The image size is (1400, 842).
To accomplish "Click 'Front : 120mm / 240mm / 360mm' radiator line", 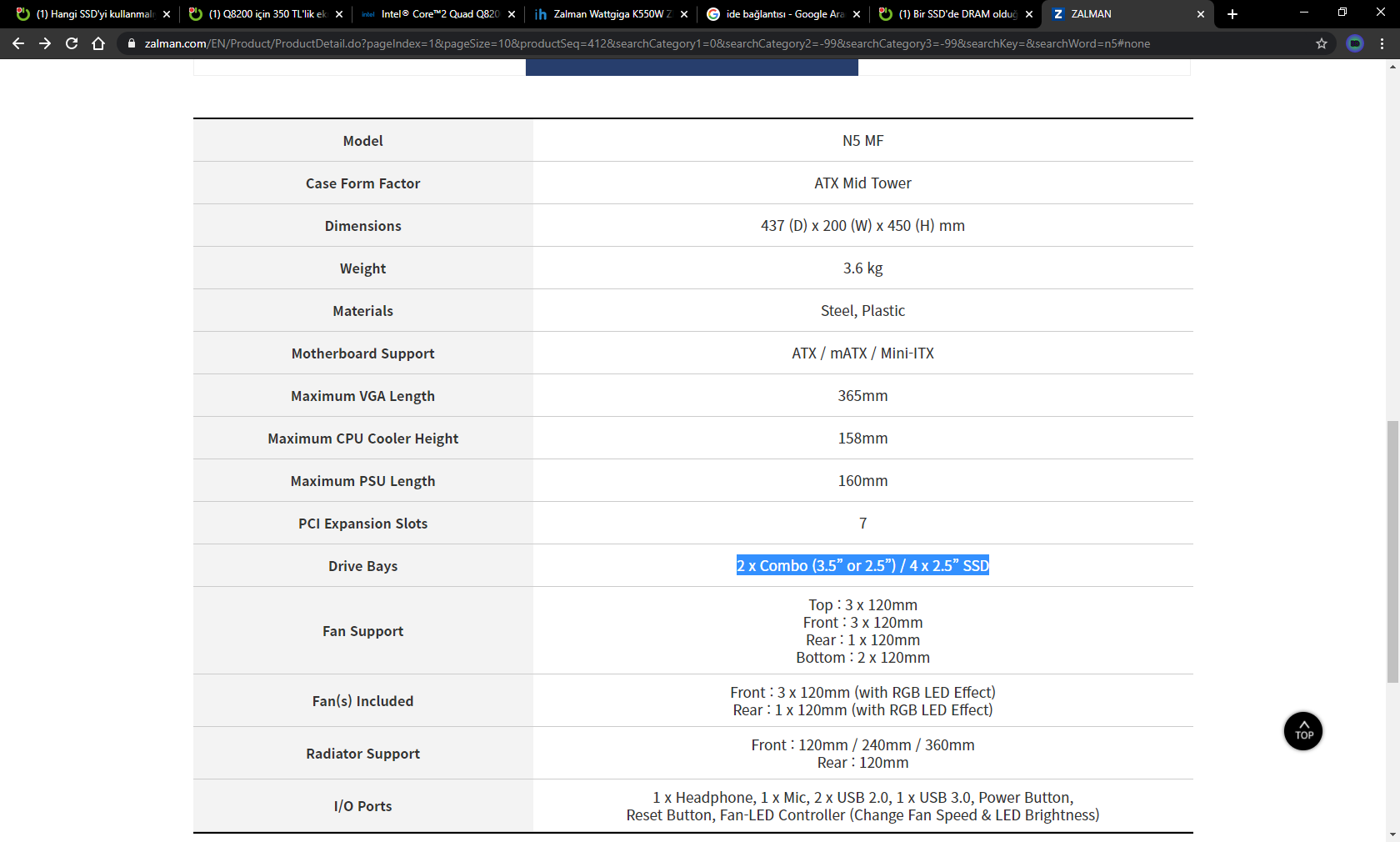I will click(x=862, y=745).
